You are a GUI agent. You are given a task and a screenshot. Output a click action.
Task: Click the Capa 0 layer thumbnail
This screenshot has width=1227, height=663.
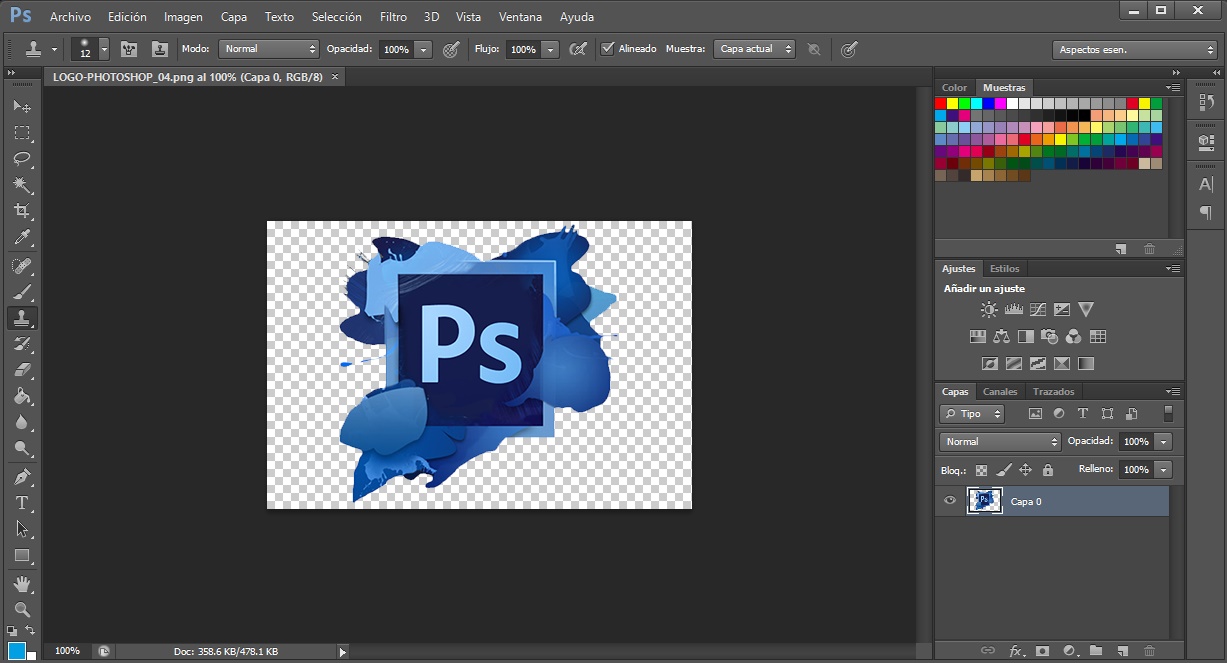(985, 501)
